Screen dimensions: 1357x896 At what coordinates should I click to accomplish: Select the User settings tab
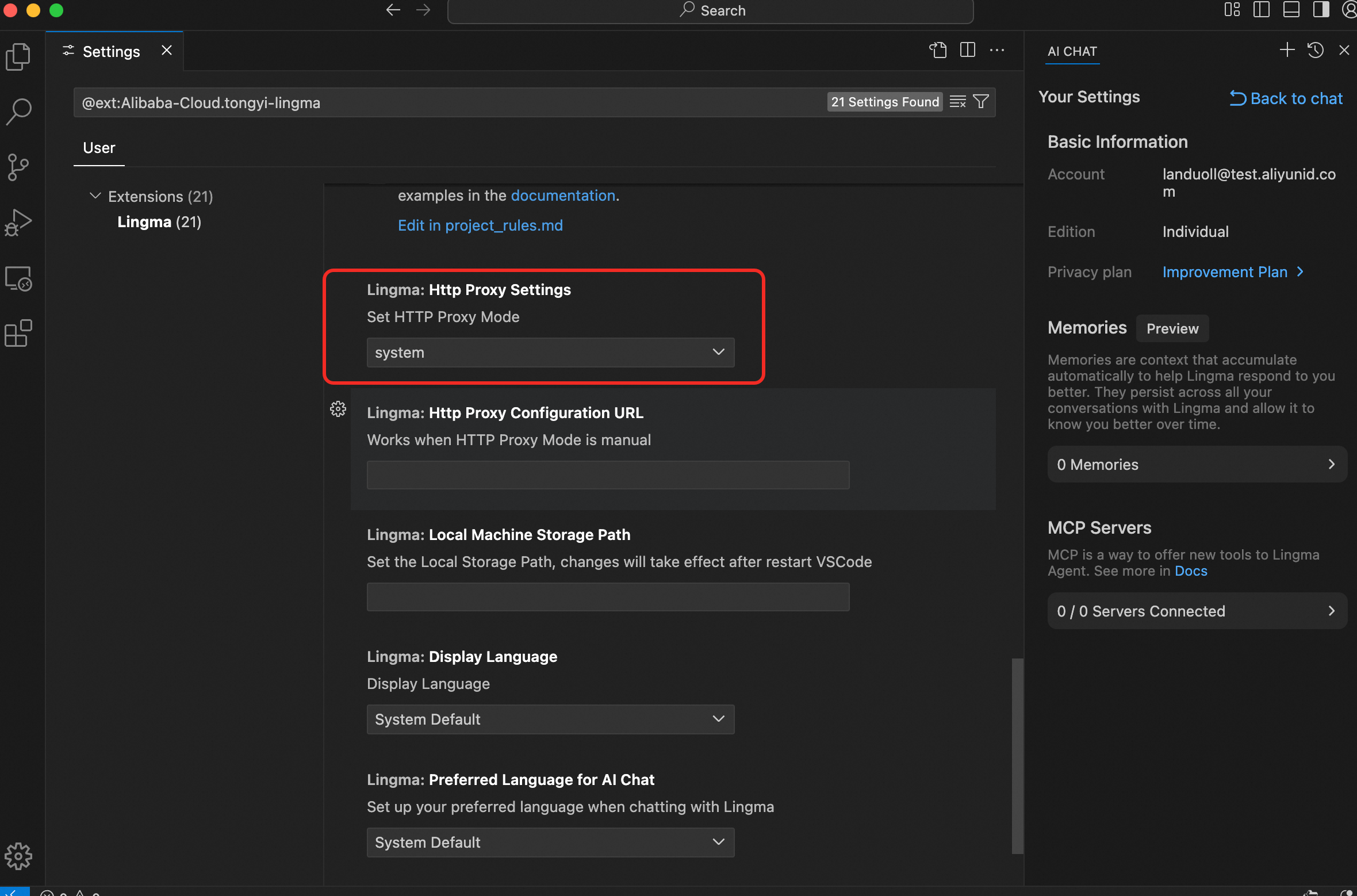[99, 148]
